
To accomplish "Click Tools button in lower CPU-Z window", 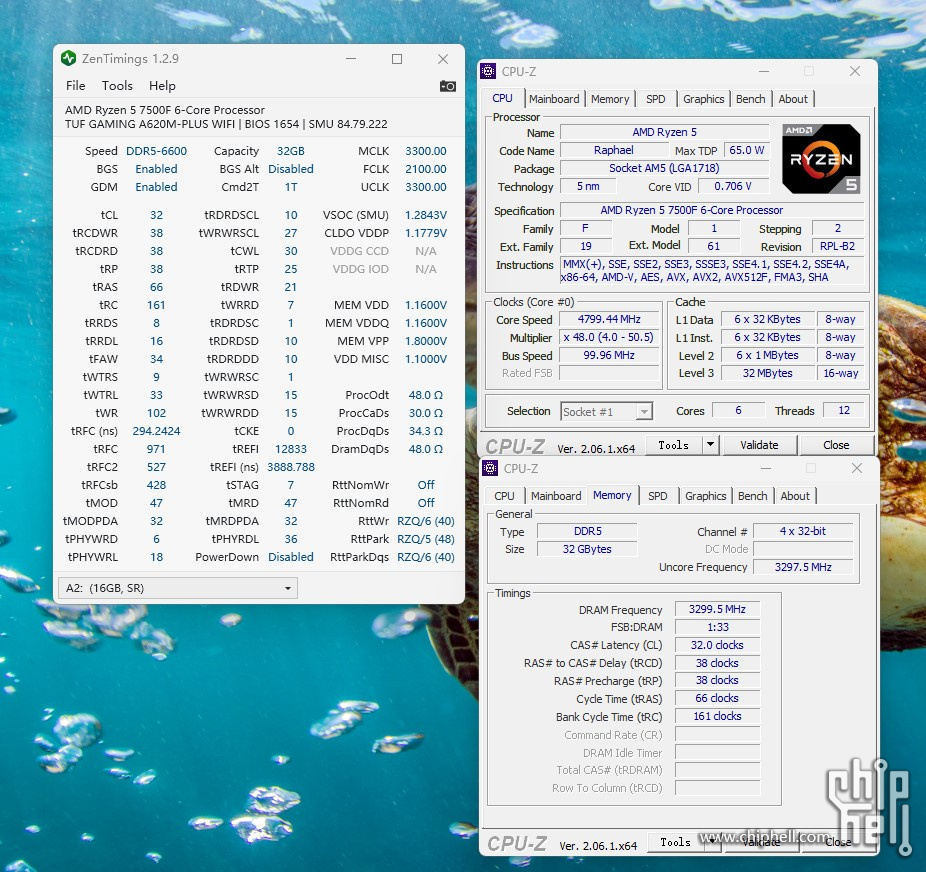I will click(x=675, y=842).
